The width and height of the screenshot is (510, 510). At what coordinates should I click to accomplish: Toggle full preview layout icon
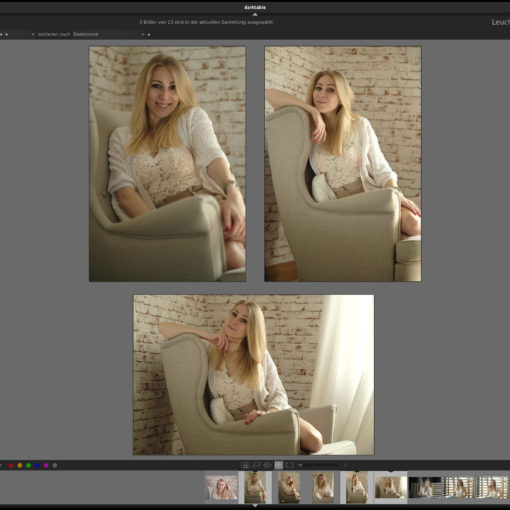(290, 465)
